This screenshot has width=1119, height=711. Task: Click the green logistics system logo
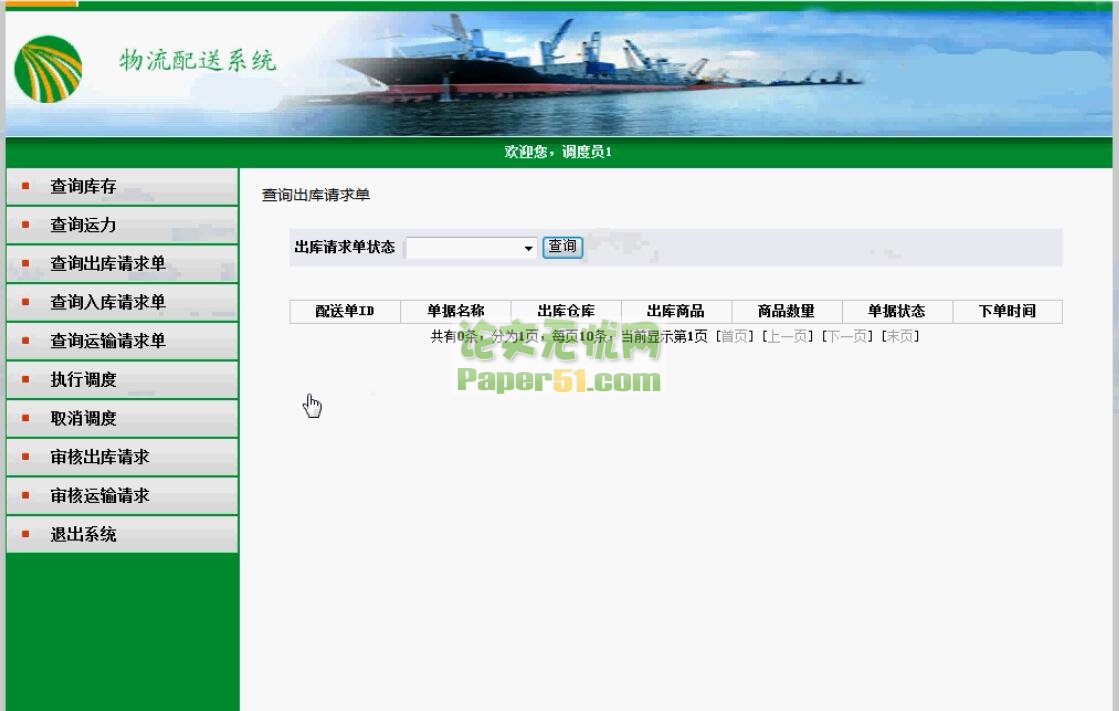(48, 69)
